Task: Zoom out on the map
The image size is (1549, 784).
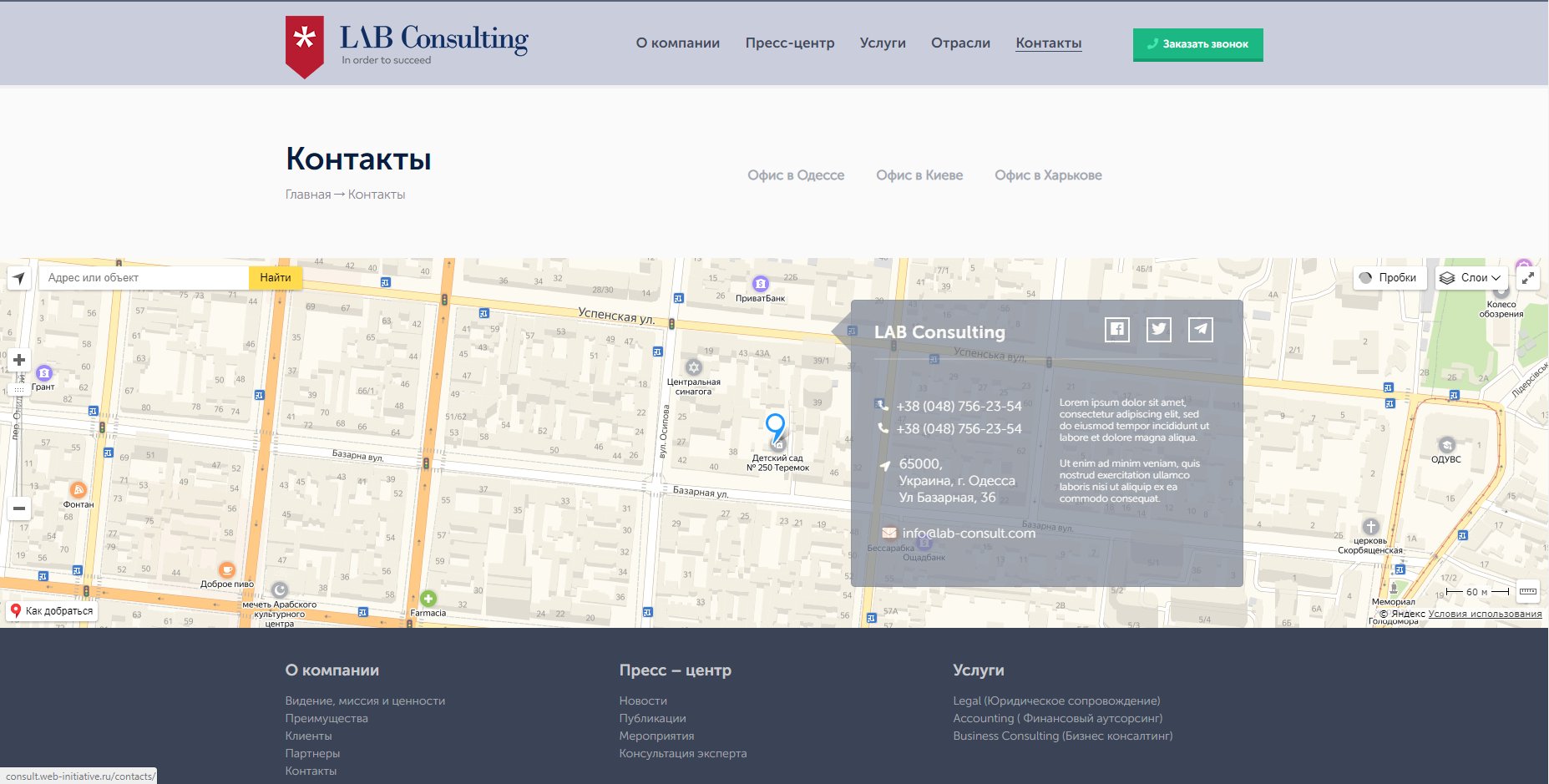Action: [x=19, y=508]
